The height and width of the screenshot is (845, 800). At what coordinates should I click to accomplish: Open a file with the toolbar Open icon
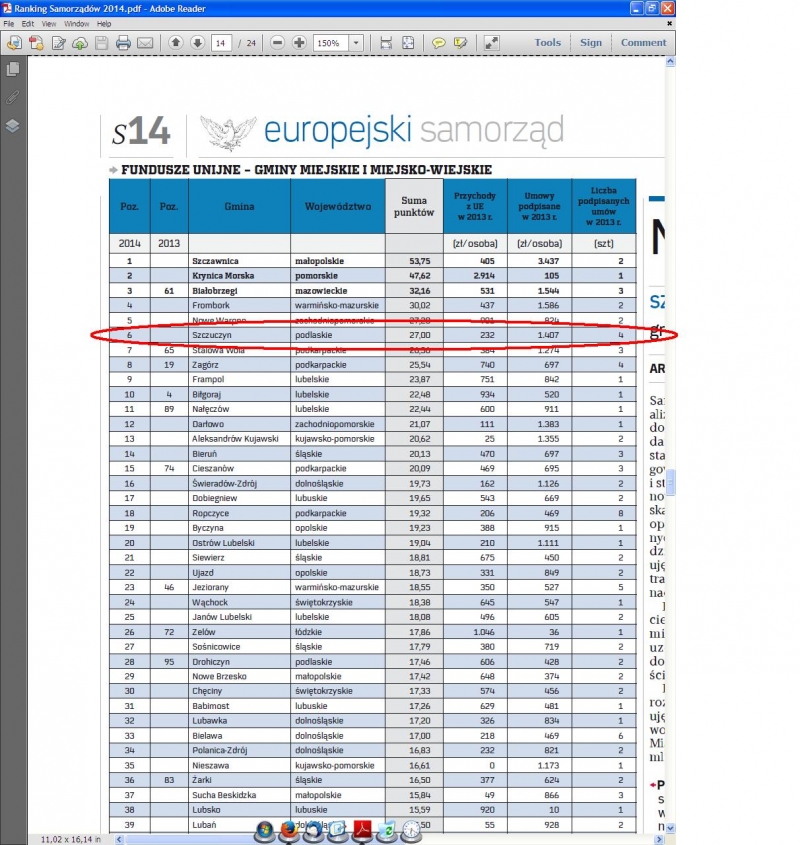coord(15,43)
